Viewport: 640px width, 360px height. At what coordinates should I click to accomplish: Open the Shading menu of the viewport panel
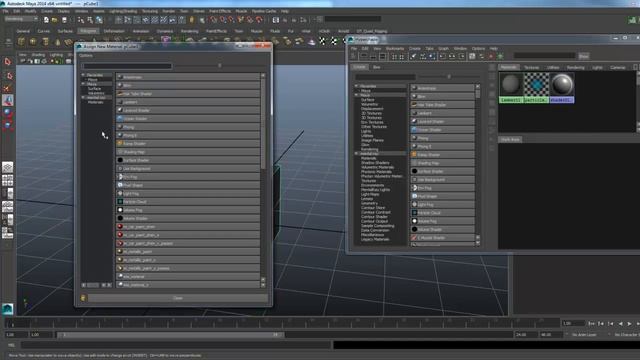(38, 55)
